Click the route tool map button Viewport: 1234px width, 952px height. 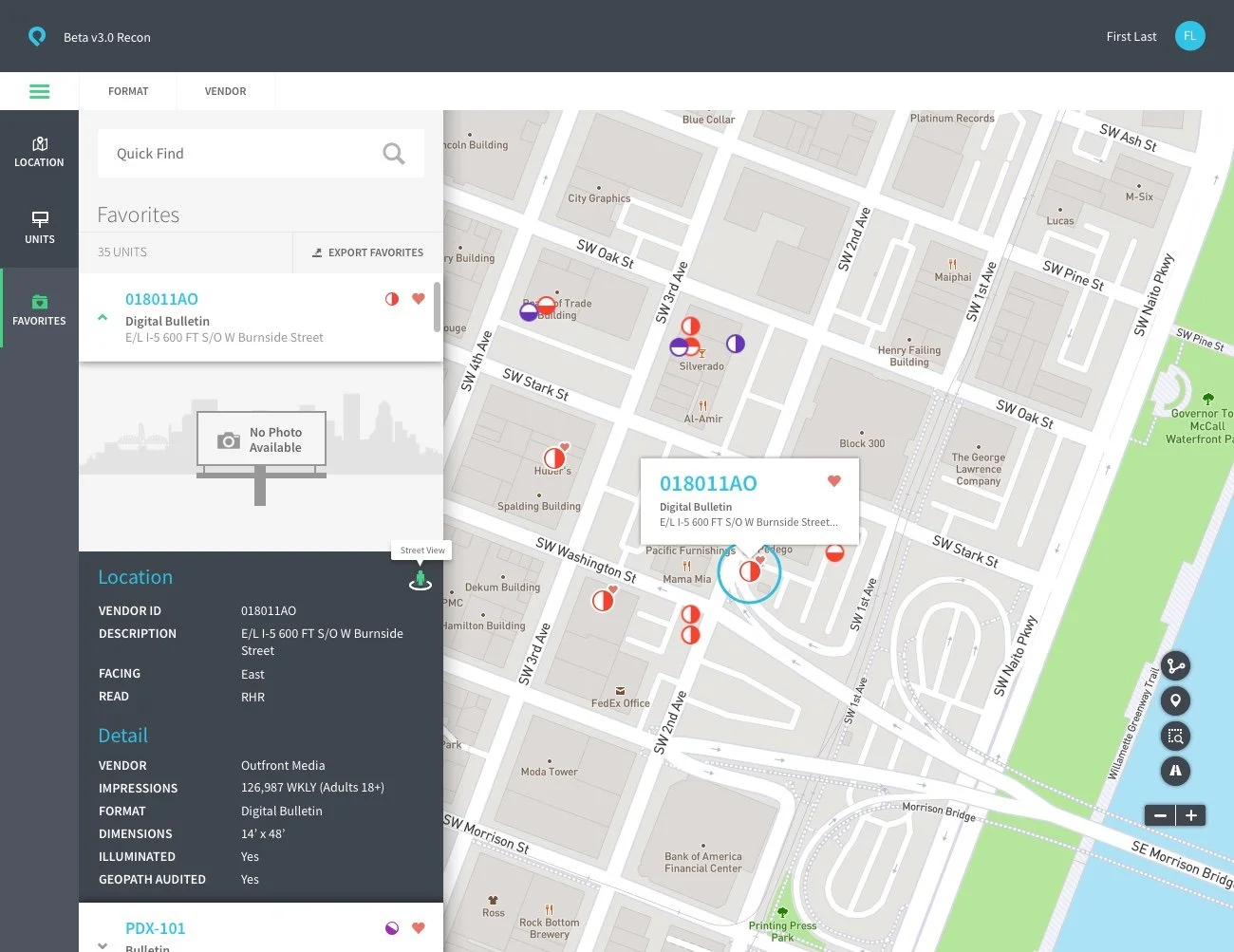1176,666
